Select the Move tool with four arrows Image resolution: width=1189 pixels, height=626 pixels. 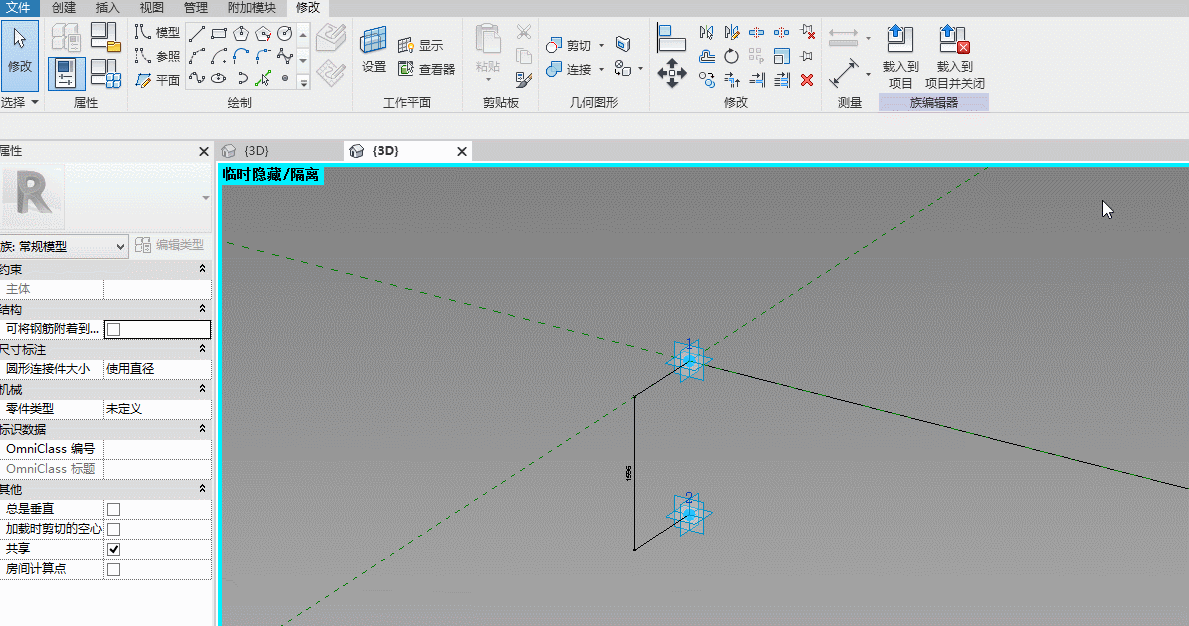(x=672, y=74)
